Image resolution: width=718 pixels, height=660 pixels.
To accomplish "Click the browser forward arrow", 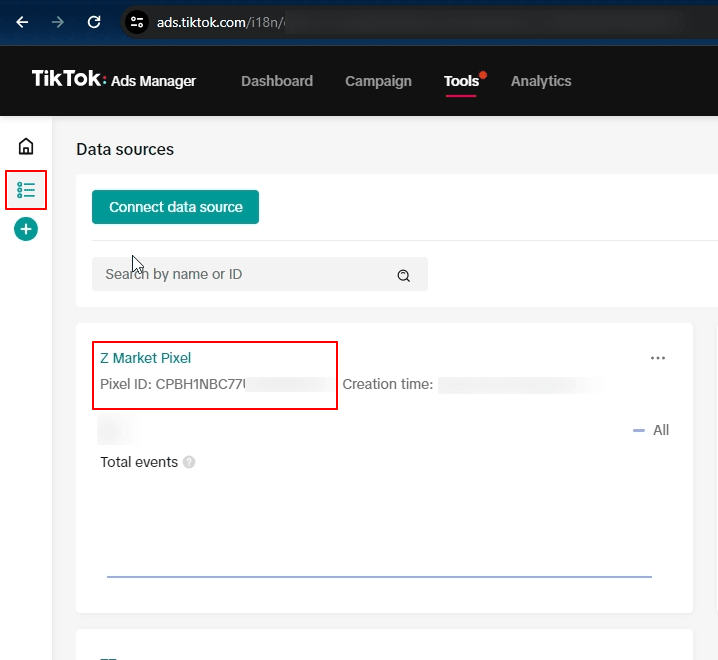I will (x=58, y=22).
